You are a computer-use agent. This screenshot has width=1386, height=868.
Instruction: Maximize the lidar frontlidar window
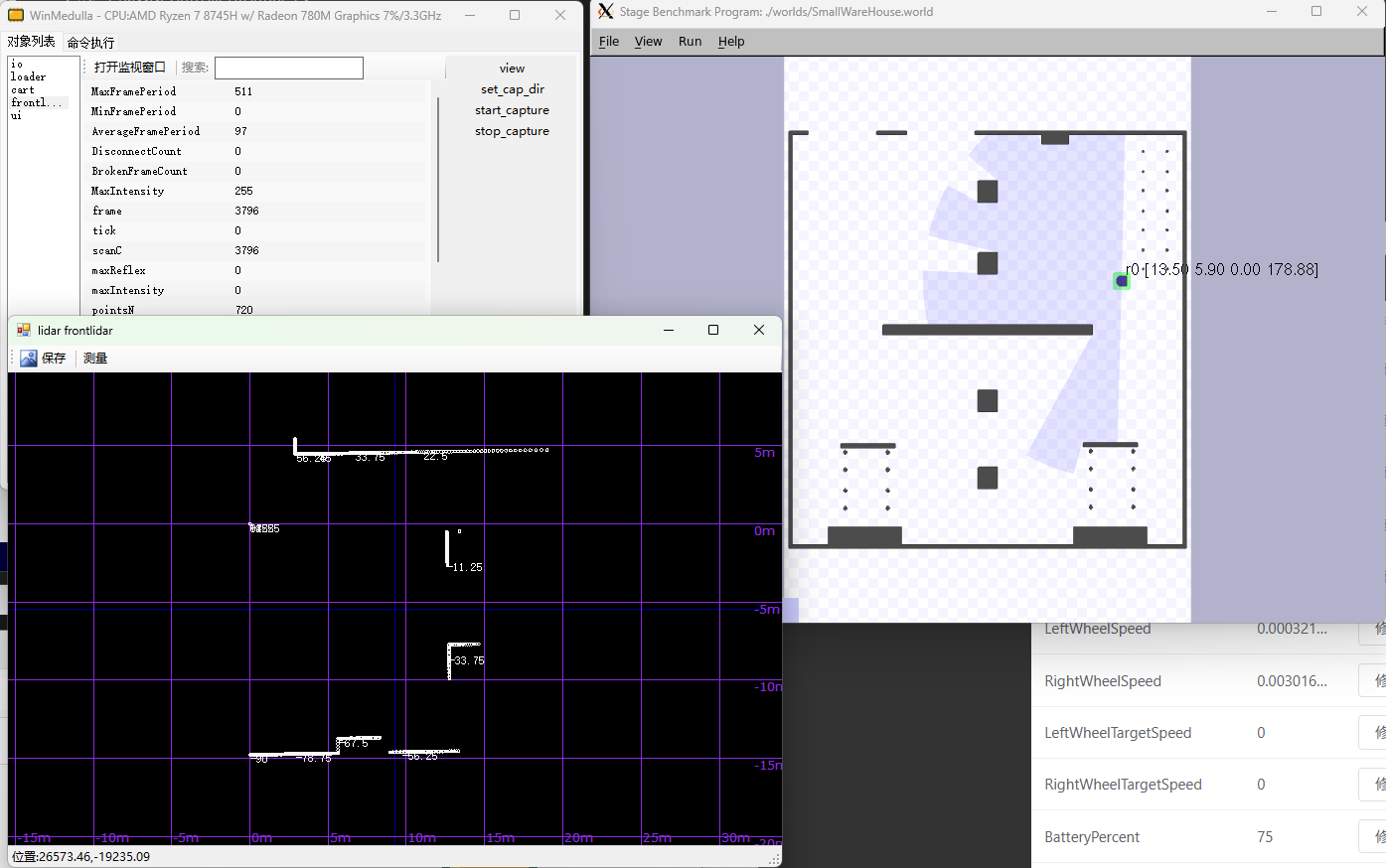(712, 330)
